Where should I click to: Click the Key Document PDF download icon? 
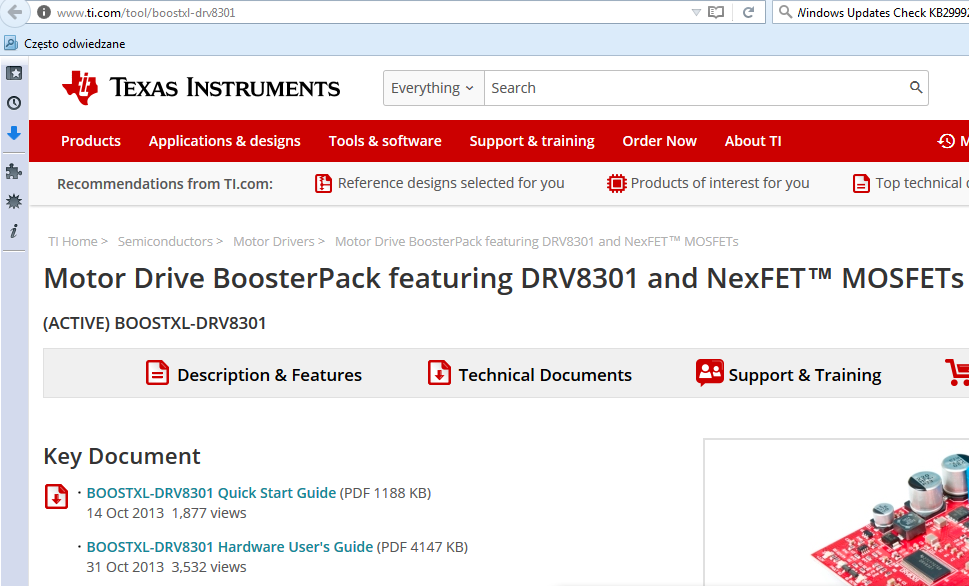56,497
